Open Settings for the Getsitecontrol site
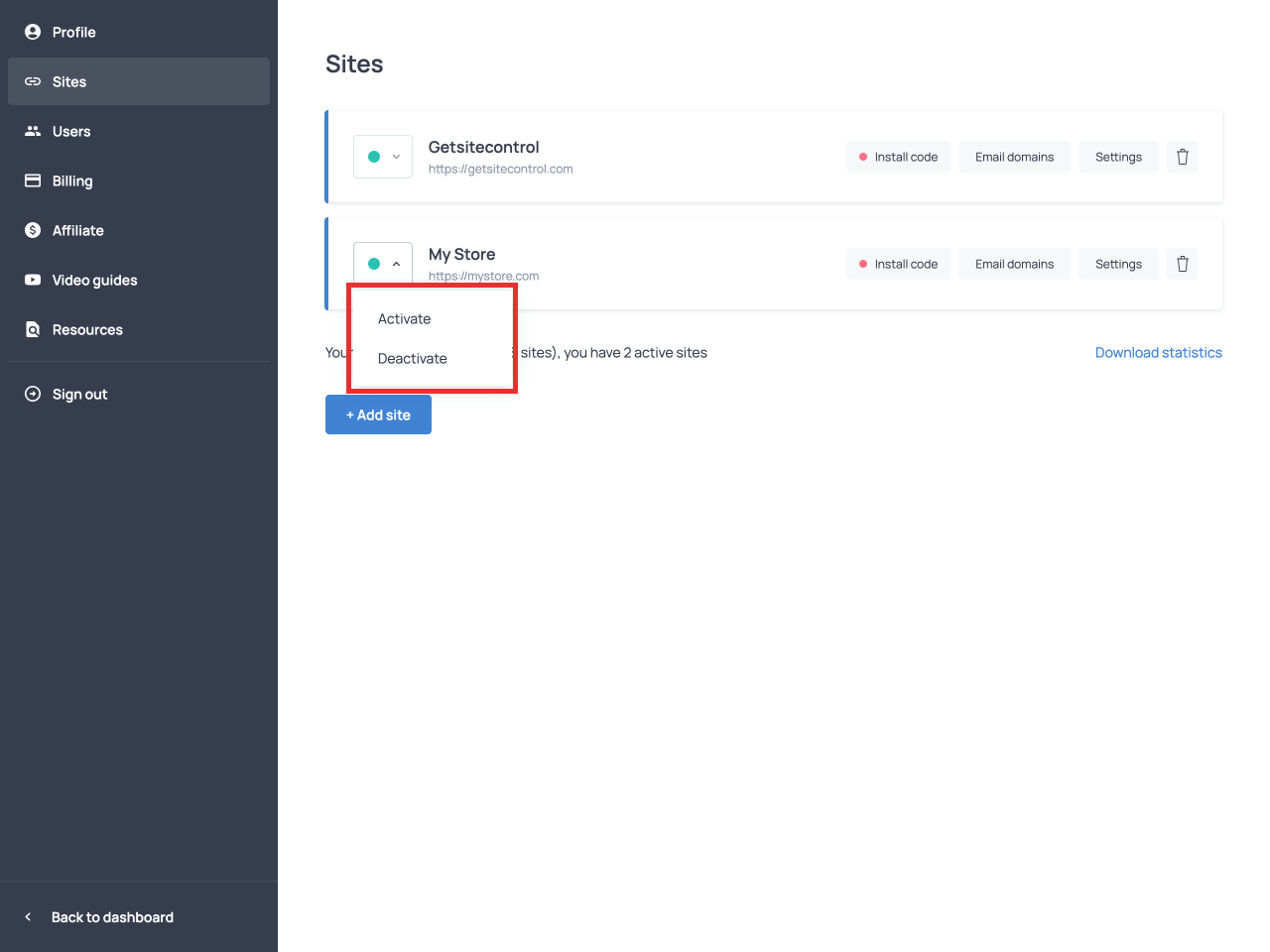This screenshot has height=952, width=1270. [x=1118, y=157]
